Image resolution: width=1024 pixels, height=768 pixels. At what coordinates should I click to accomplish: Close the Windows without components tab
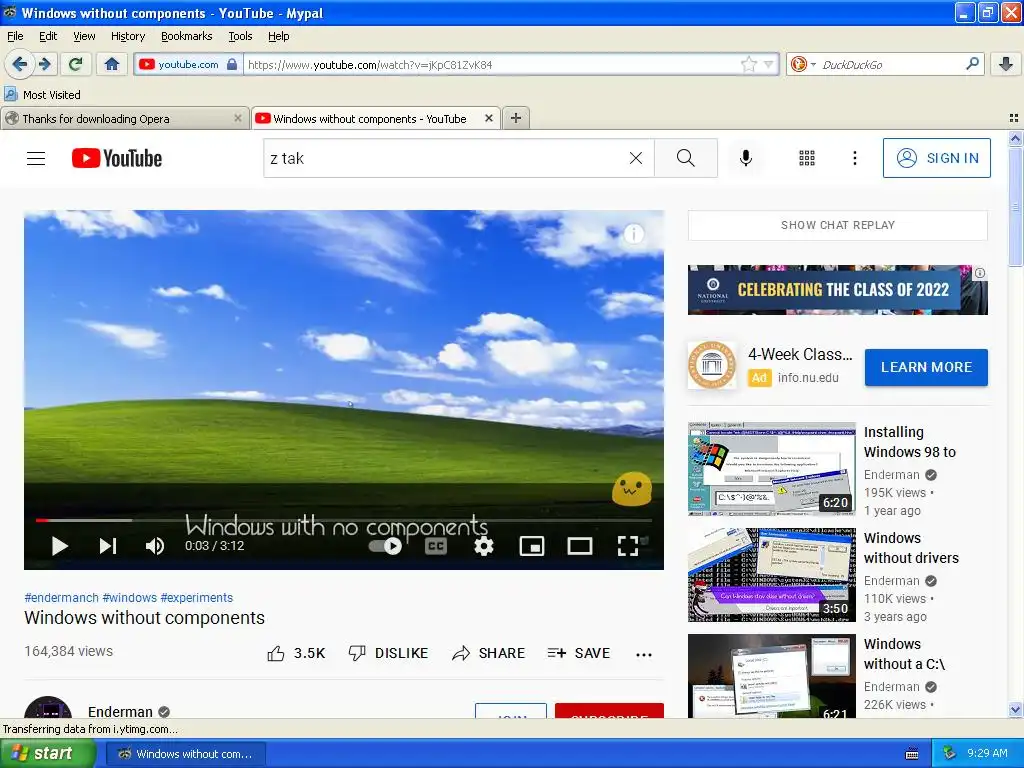coord(488,118)
